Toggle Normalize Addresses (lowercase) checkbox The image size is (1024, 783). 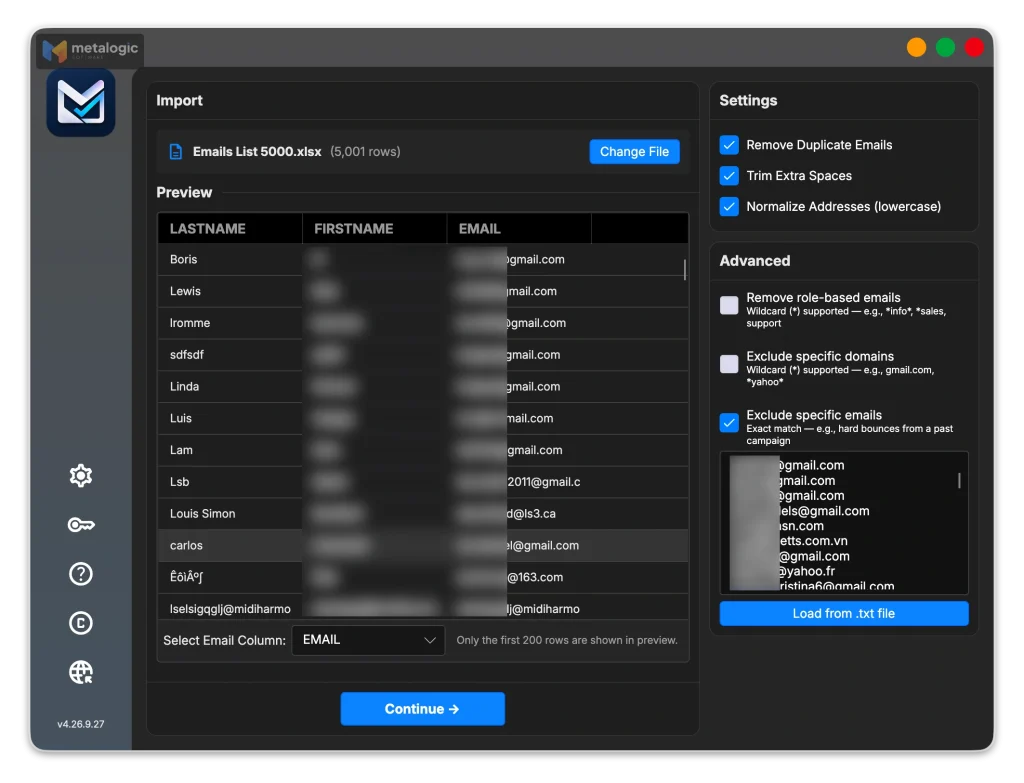tap(729, 206)
